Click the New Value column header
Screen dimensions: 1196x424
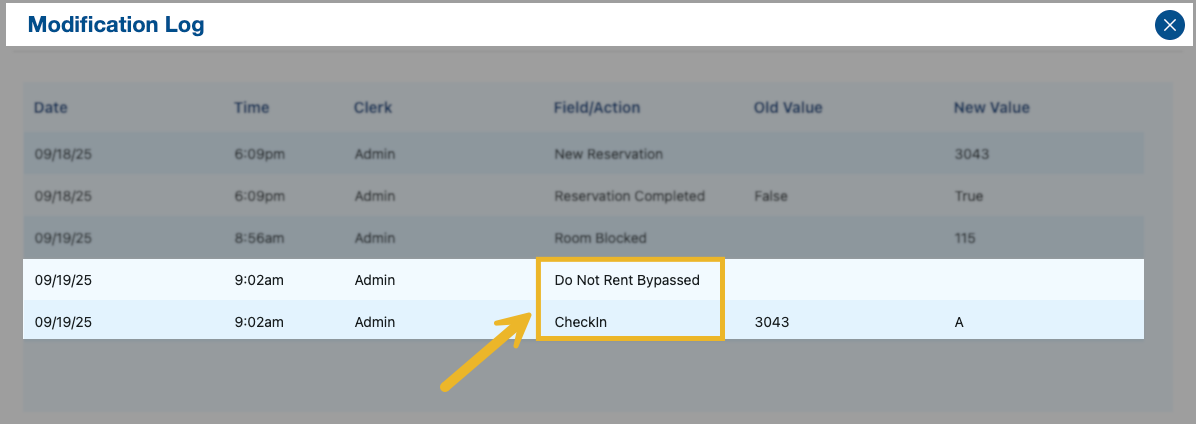click(991, 108)
